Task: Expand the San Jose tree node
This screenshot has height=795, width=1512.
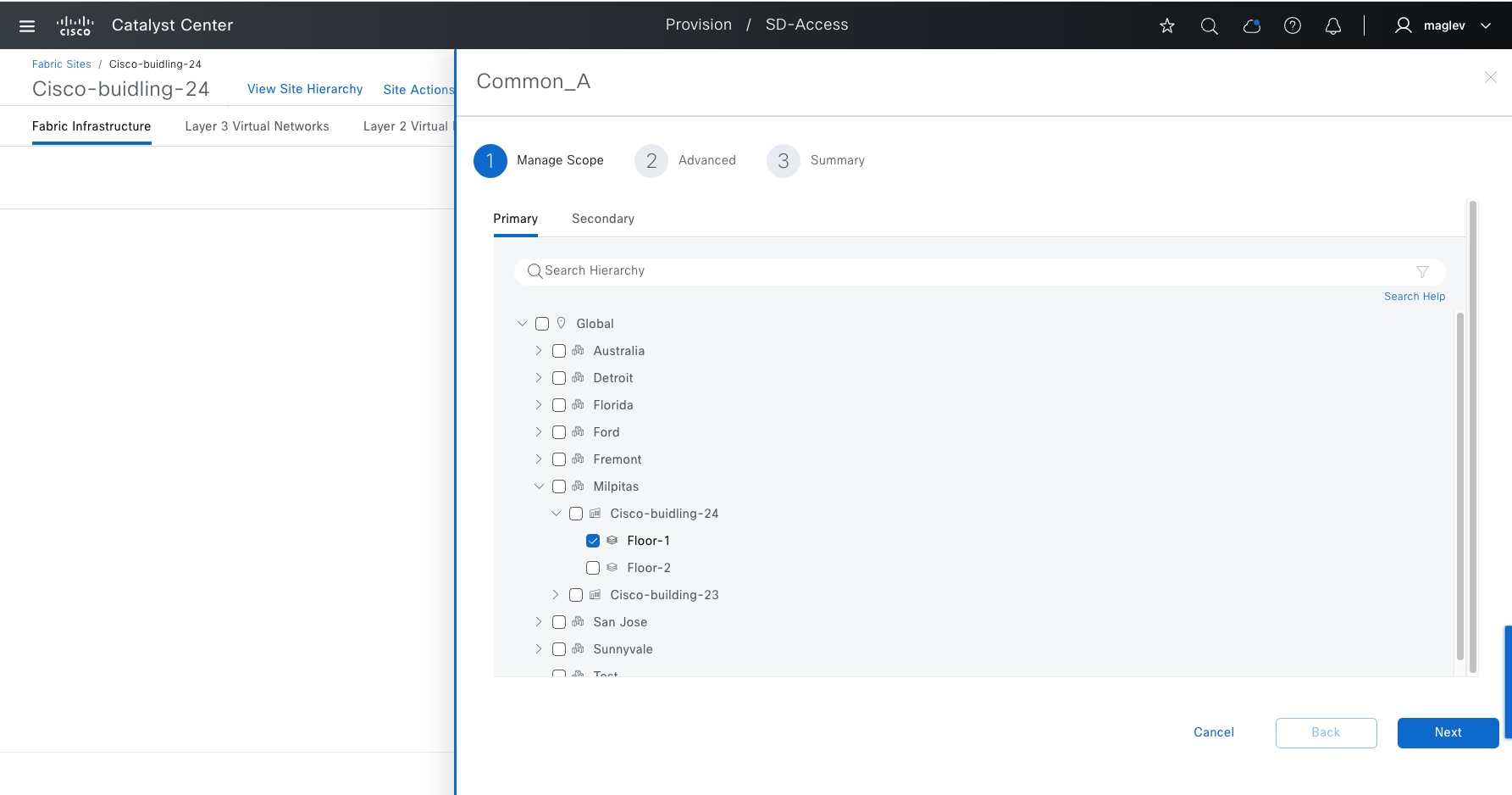Action: coord(539,621)
